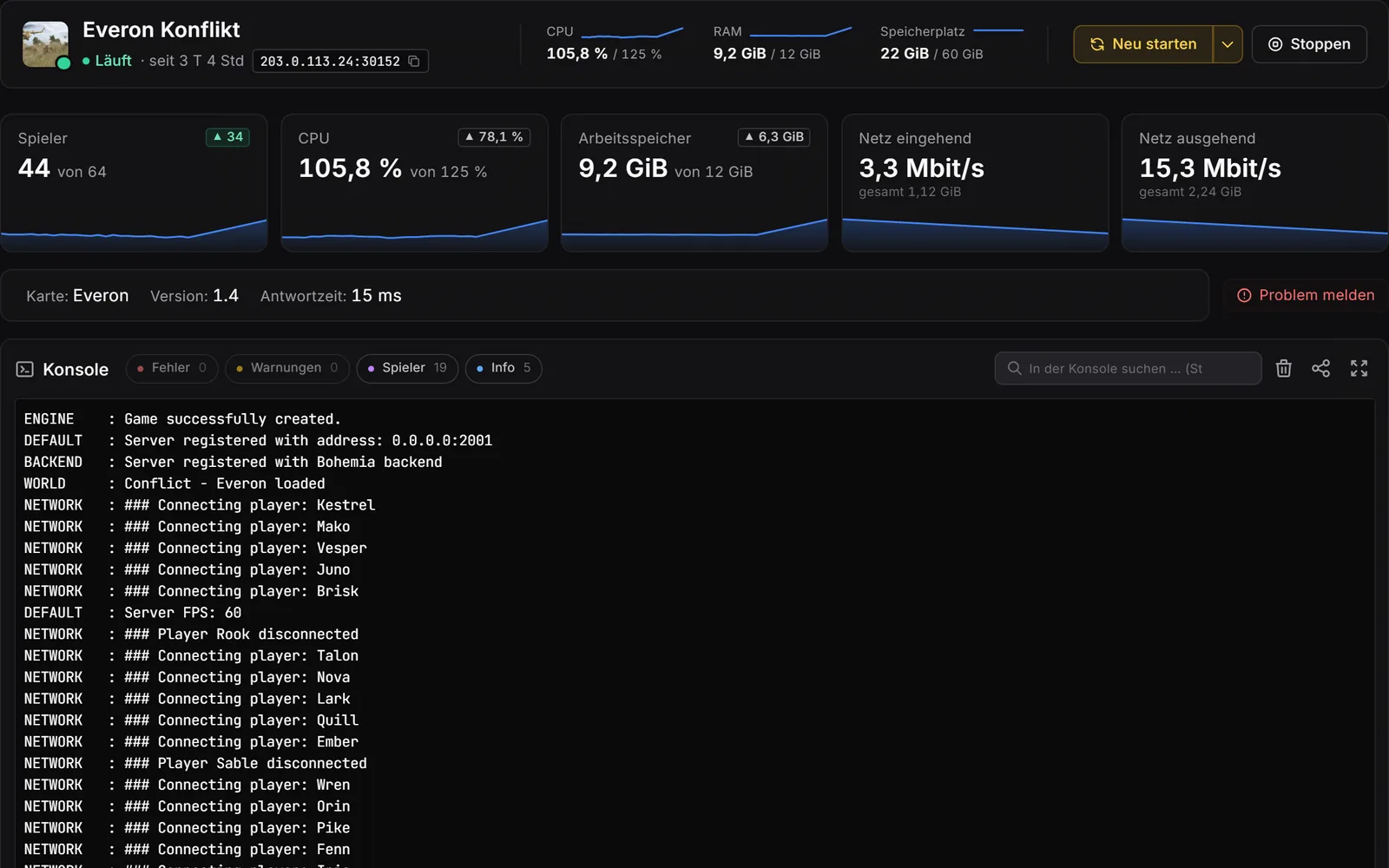Viewport: 1389px width, 868px height.
Task: Toggle the Warnungen log filter
Action: click(287, 368)
